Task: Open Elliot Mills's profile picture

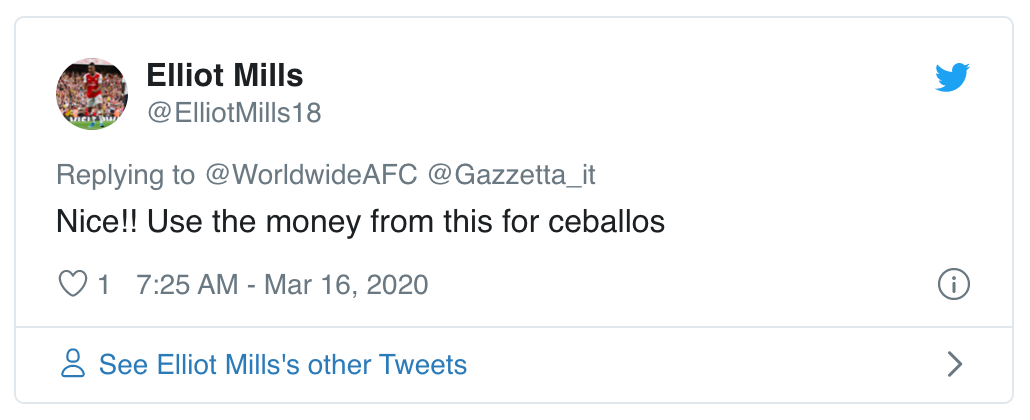Action: (91, 93)
